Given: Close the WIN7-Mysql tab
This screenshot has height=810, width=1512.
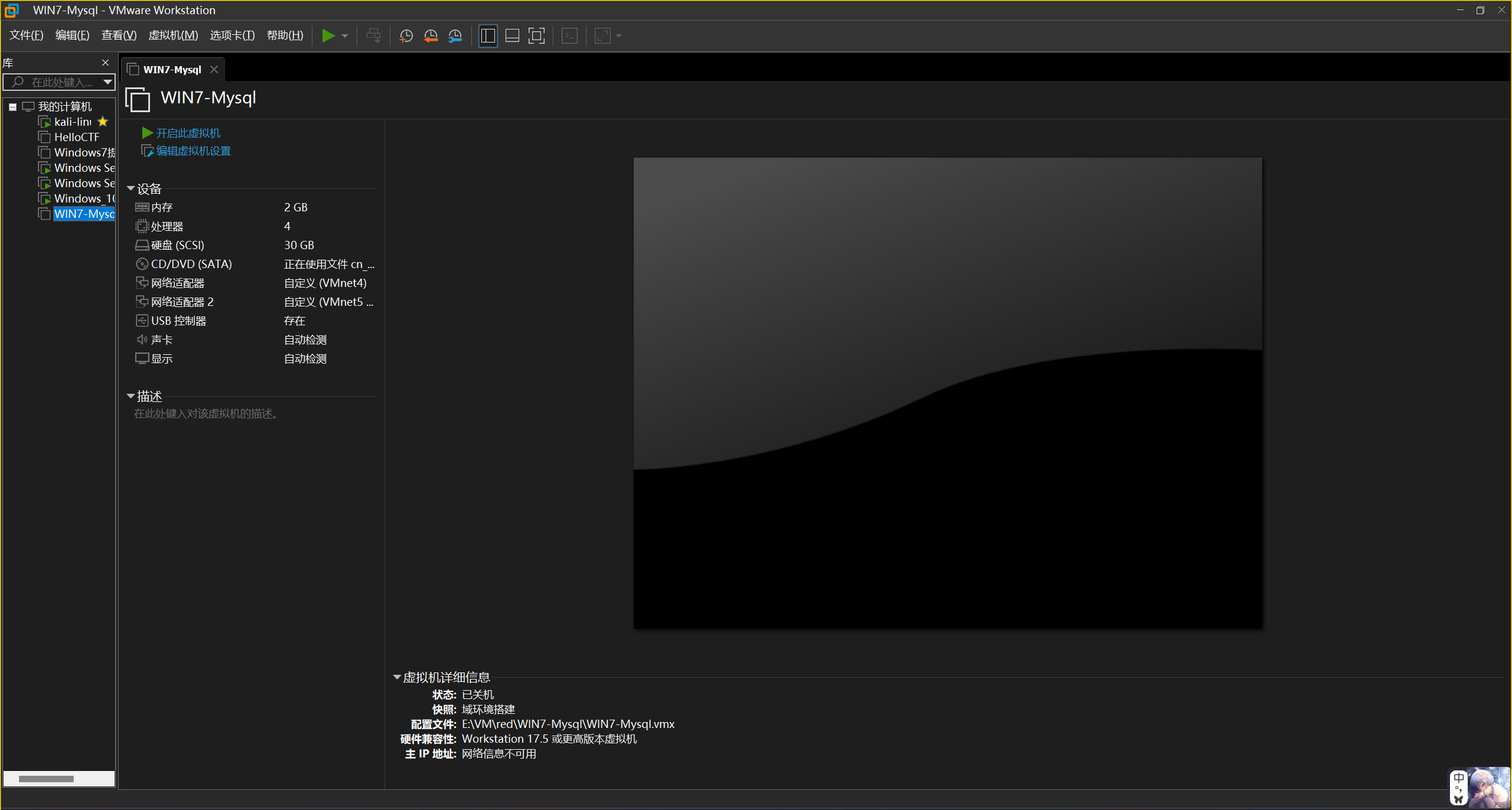Looking at the screenshot, I should pyautogui.click(x=214, y=70).
